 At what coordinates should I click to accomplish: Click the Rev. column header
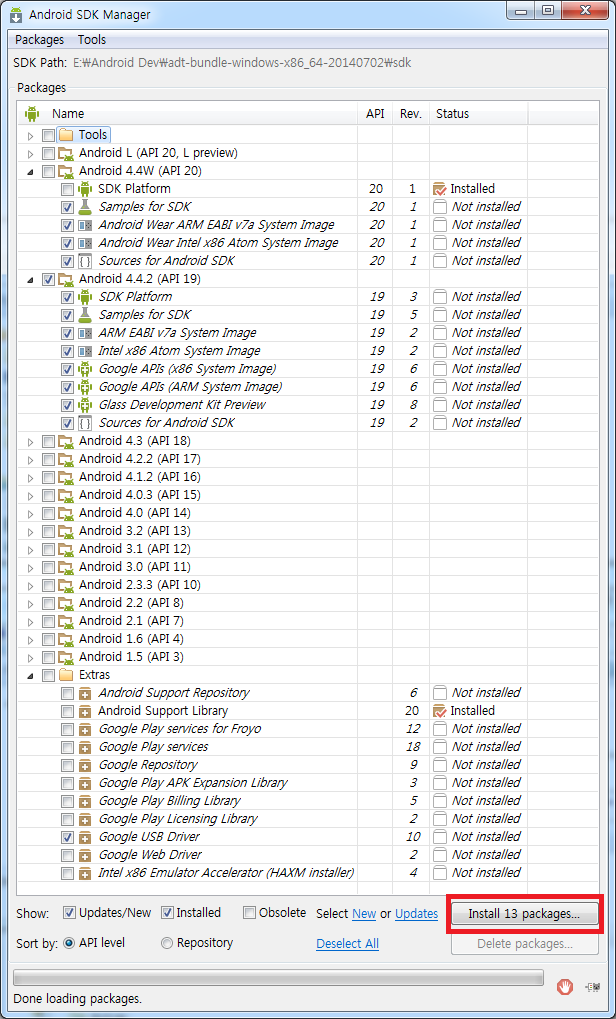(x=411, y=114)
